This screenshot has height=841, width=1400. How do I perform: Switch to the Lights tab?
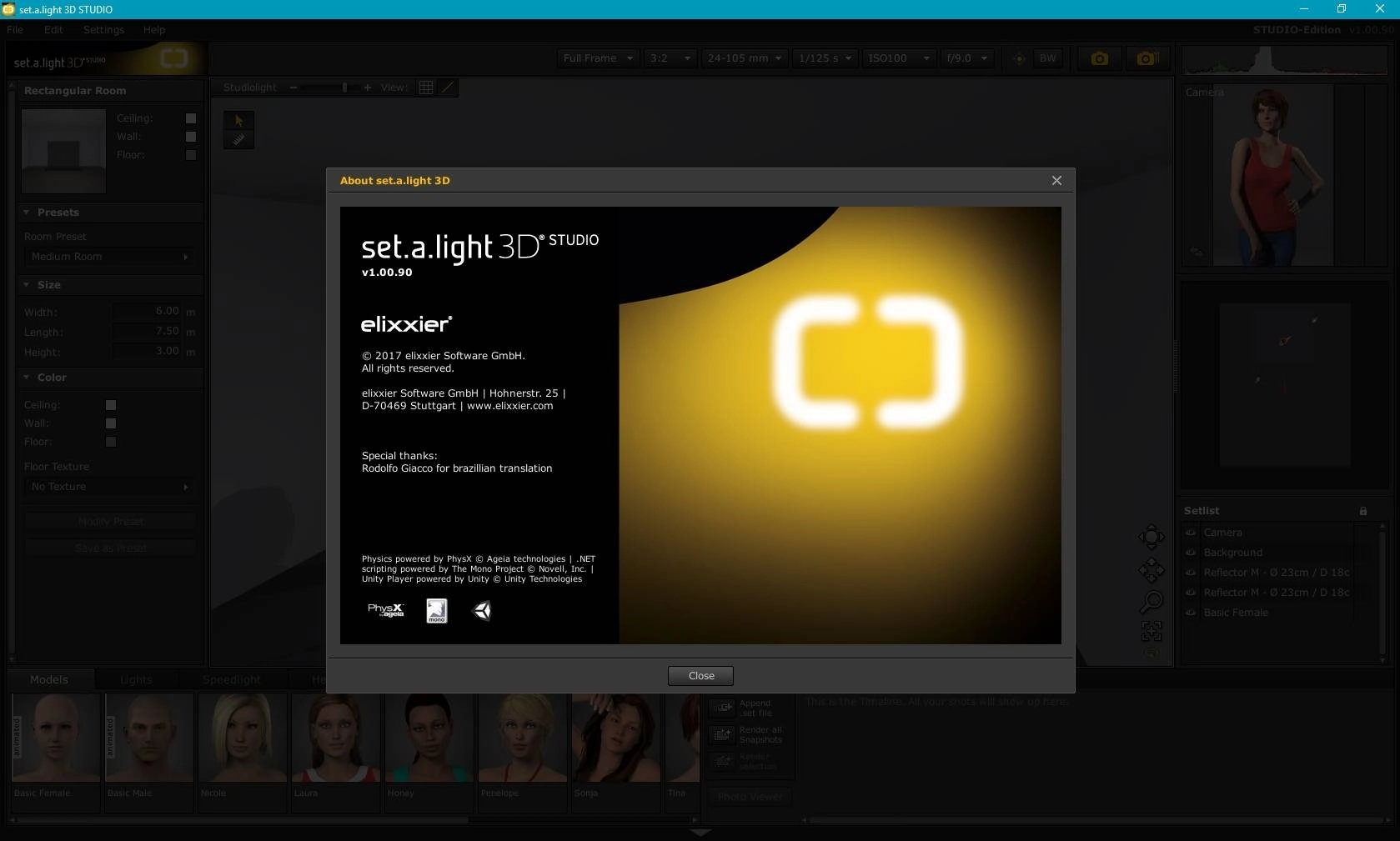pyautogui.click(x=136, y=679)
